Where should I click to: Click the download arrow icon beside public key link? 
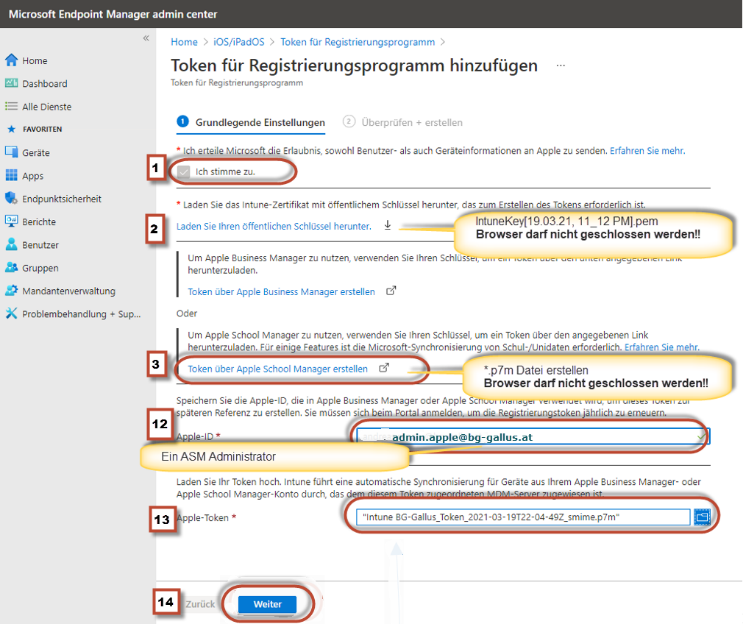click(388, 226)
